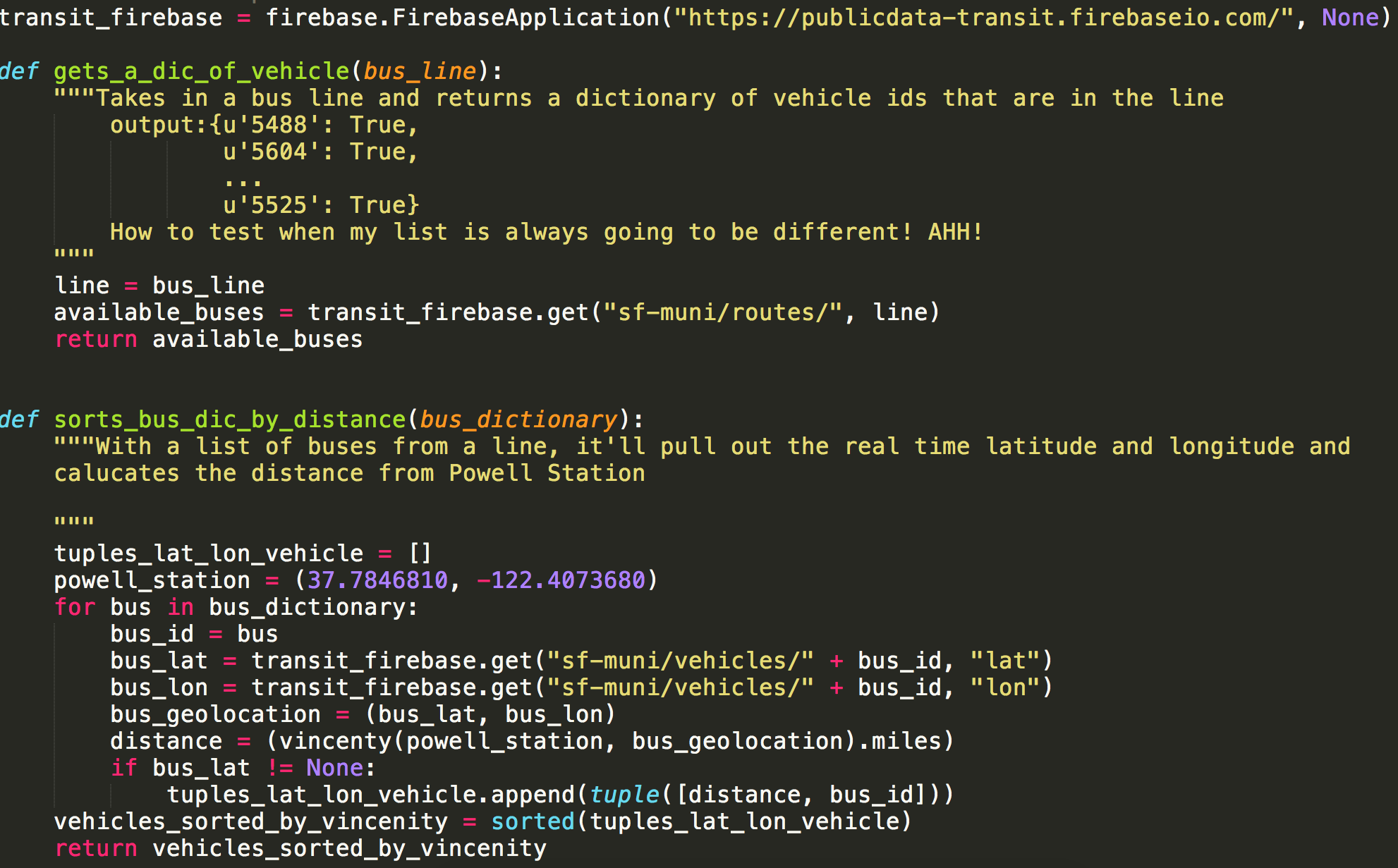Click the 'return available_buses' line

click(x=209, y=339)
